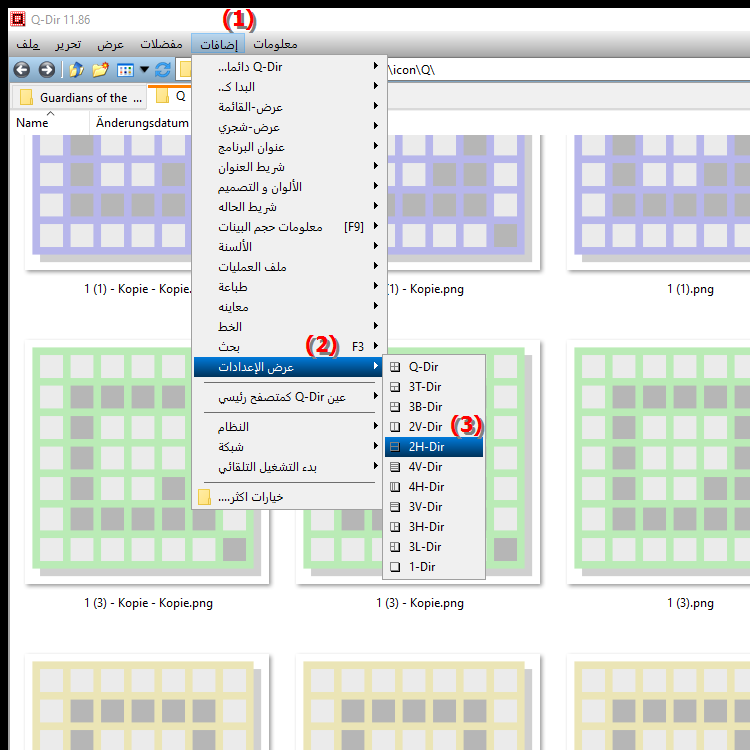Open the عرض menu
The image size is (750, 750).
(x=110, y=44)
